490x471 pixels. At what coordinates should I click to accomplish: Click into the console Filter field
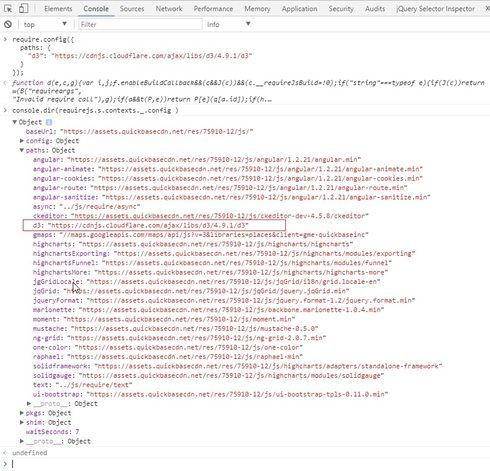(140, 24)
